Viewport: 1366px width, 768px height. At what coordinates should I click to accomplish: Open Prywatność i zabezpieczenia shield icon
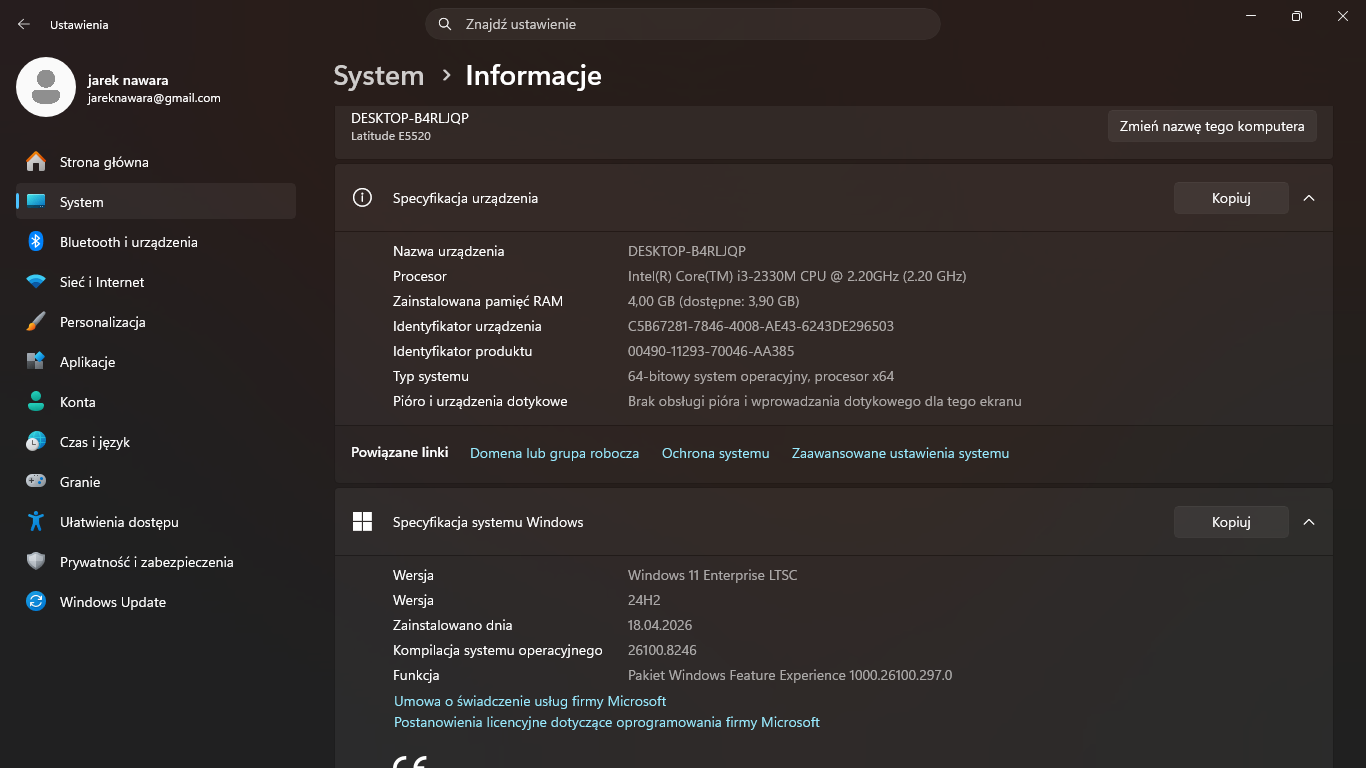pyautogui.click(x=36, y=562)
